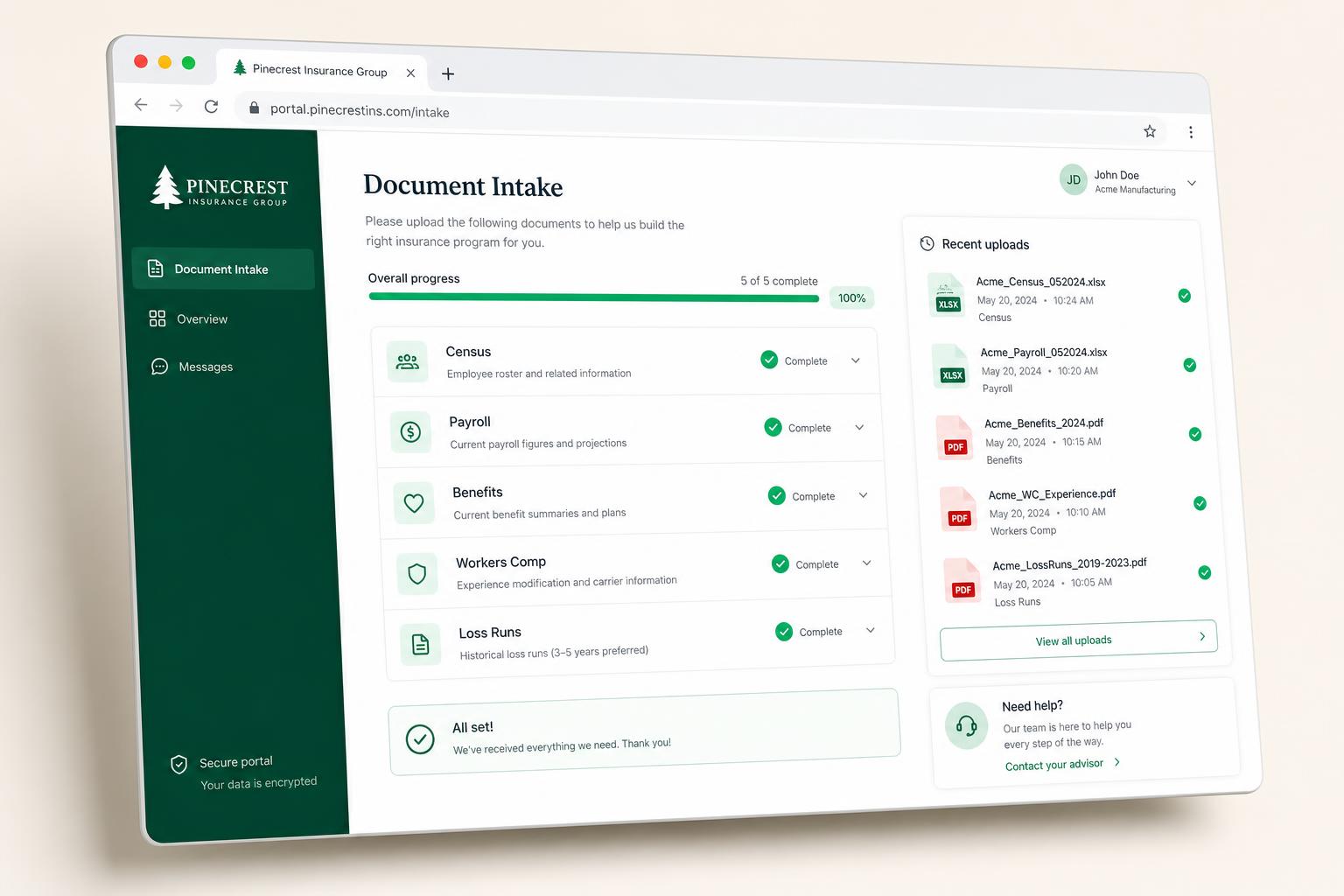Viewport: 1344px width, 896px height.
Task: Expand the Payroll row chevron
Action: 859,428
